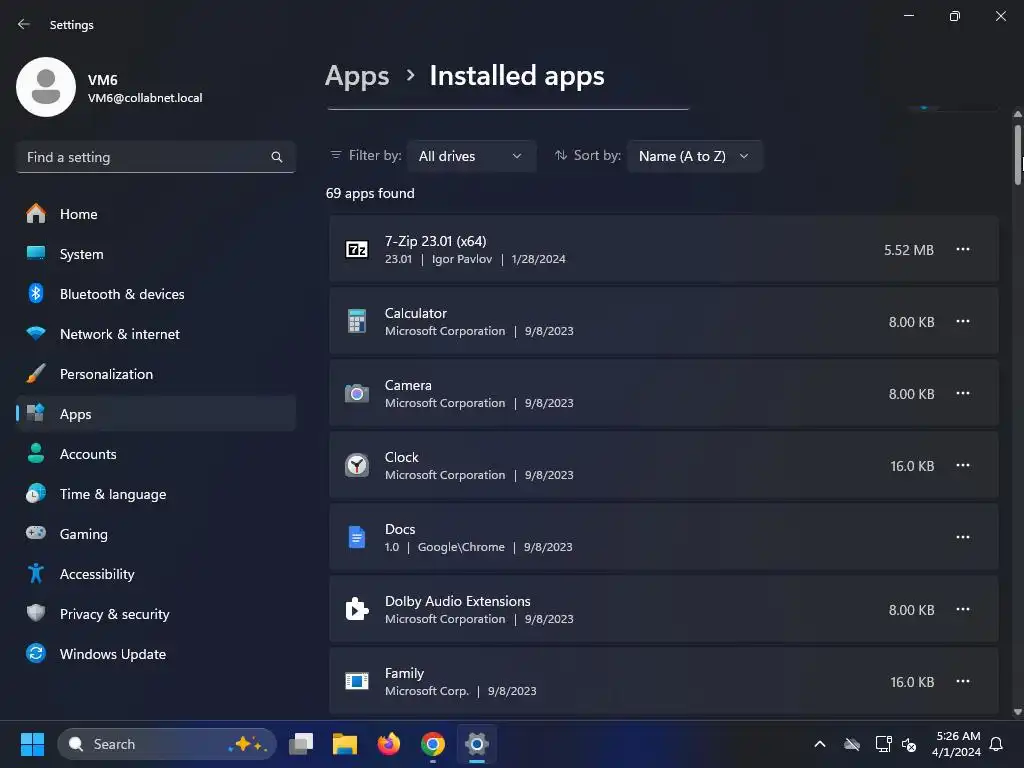Open Privacy & security settings
Viewport: 1024px width, 768px height.
pyautogui.click(x=155, y=614)
